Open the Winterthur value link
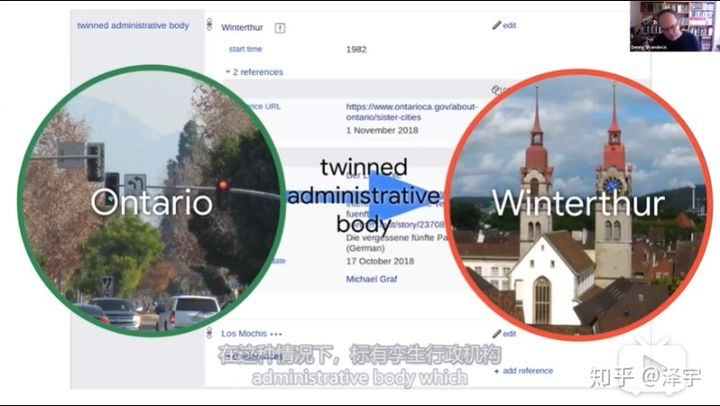This screenshot has height=406, width=720. [x=242, y=28]
